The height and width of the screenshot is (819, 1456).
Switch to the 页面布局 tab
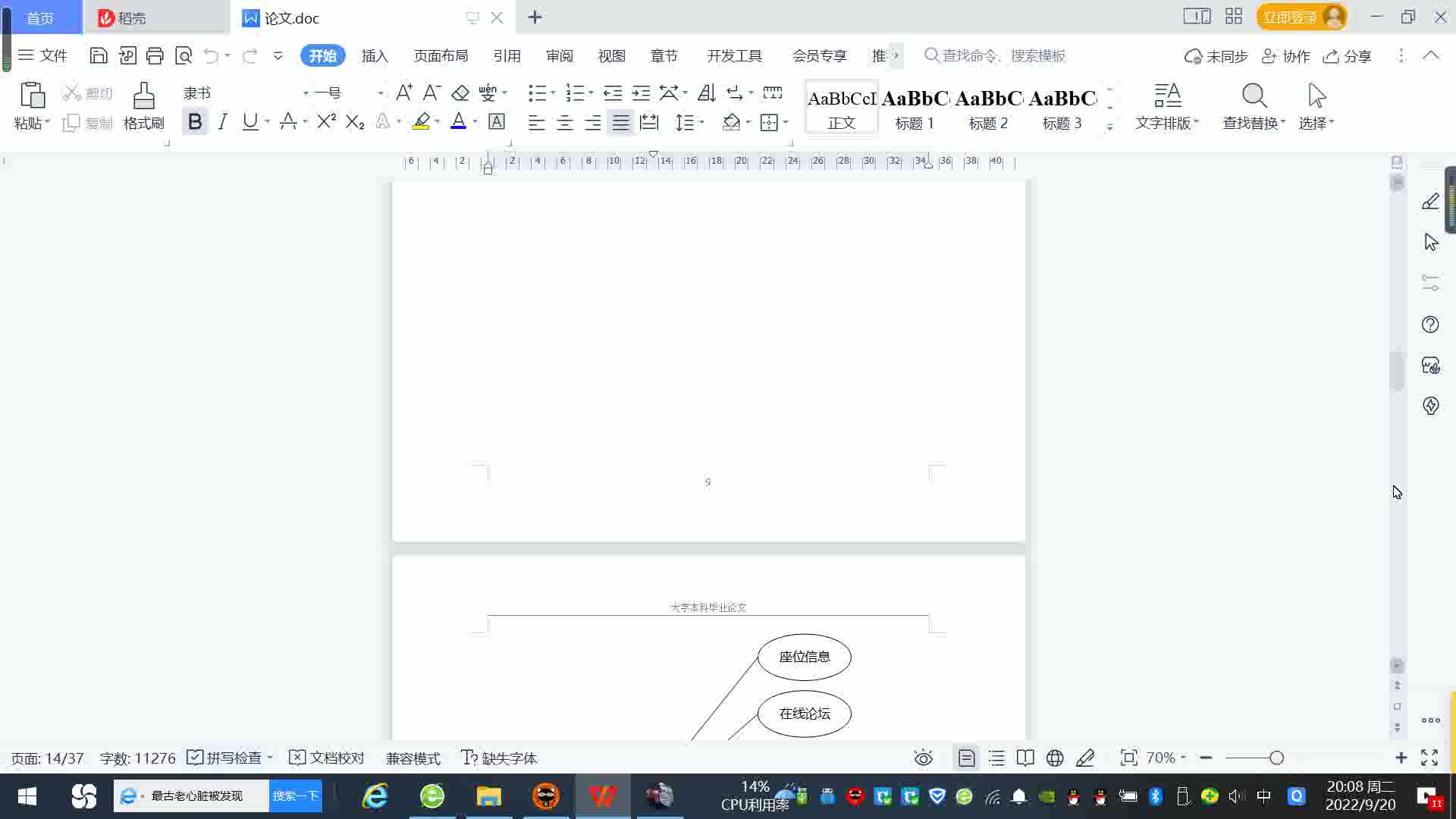point(441,55)
